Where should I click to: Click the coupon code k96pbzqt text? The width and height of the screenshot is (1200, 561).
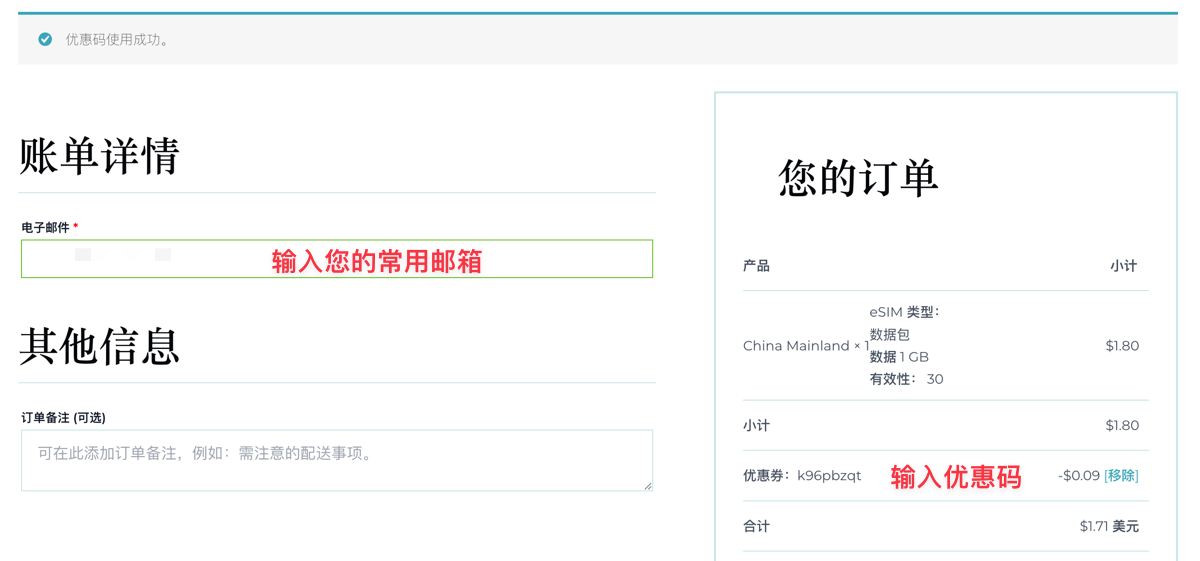829,476
